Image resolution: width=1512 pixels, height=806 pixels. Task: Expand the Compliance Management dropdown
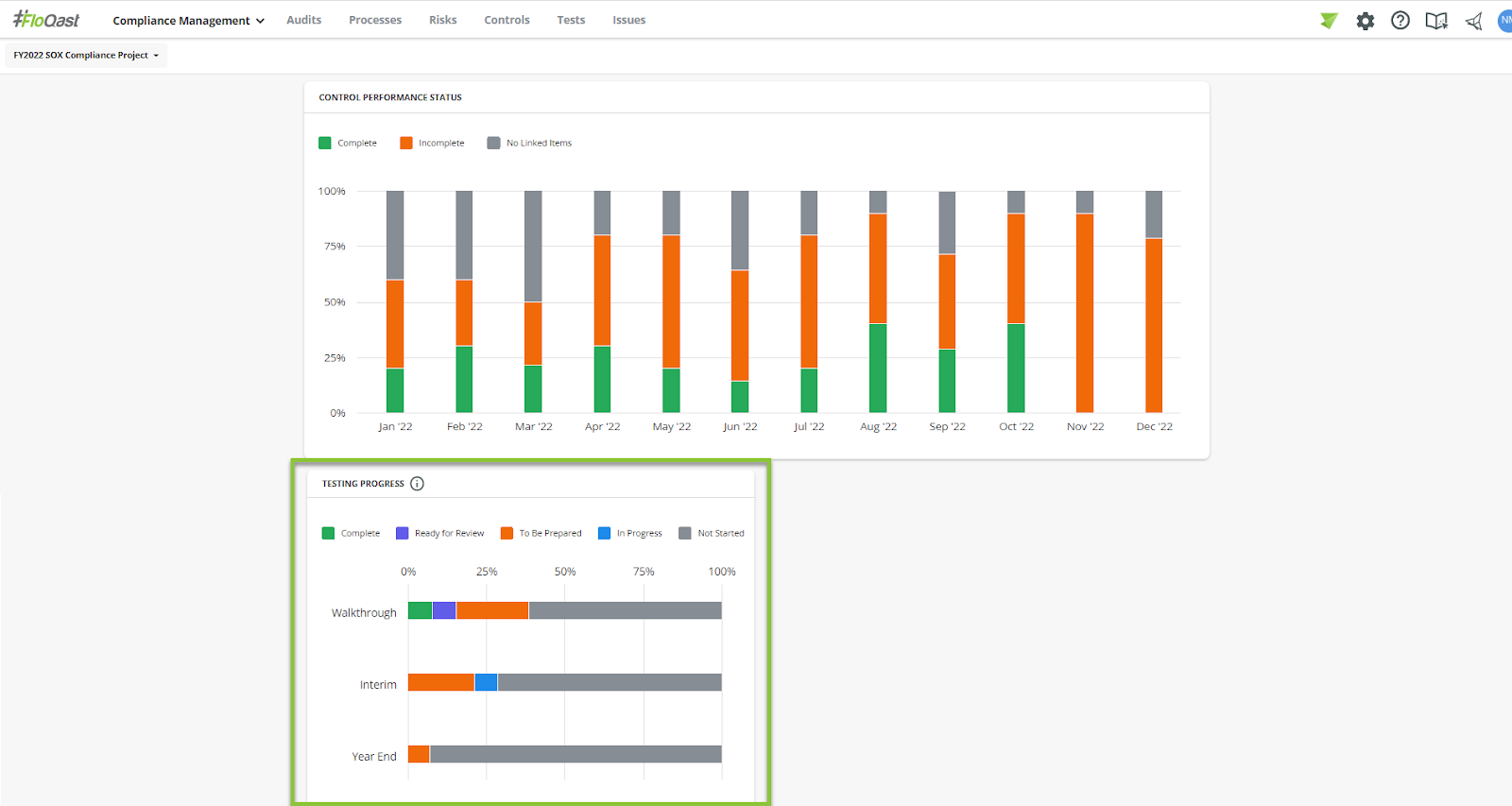click(x=188, y=21)
